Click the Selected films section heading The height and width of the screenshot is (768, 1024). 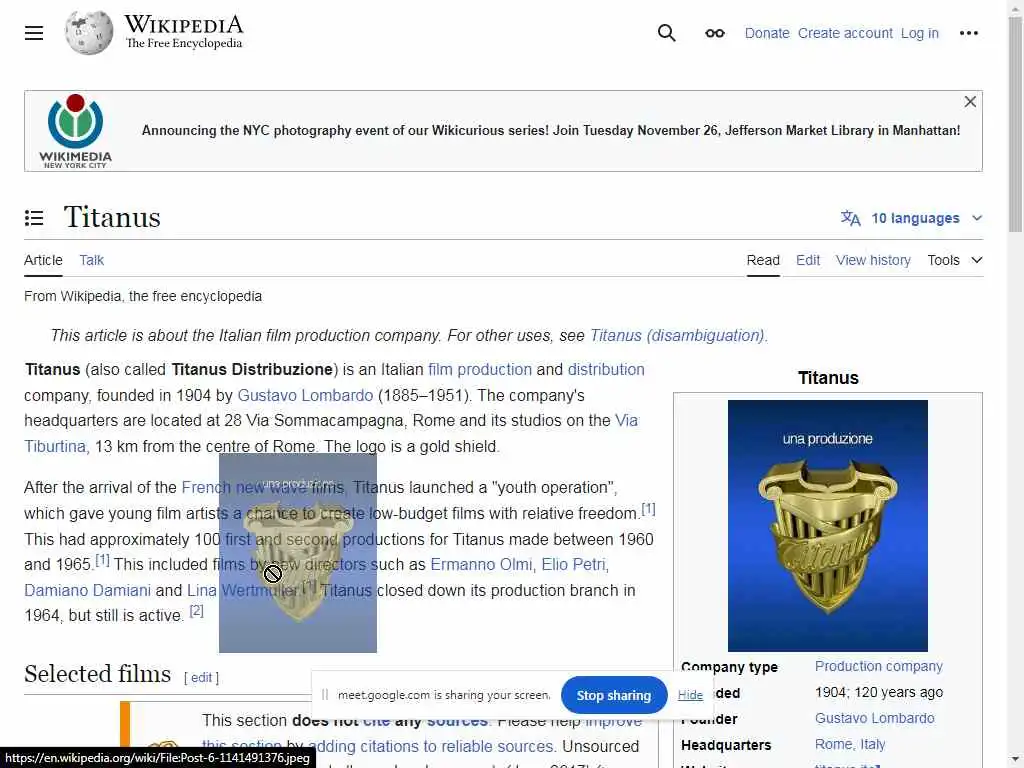(x=97, y=674)
